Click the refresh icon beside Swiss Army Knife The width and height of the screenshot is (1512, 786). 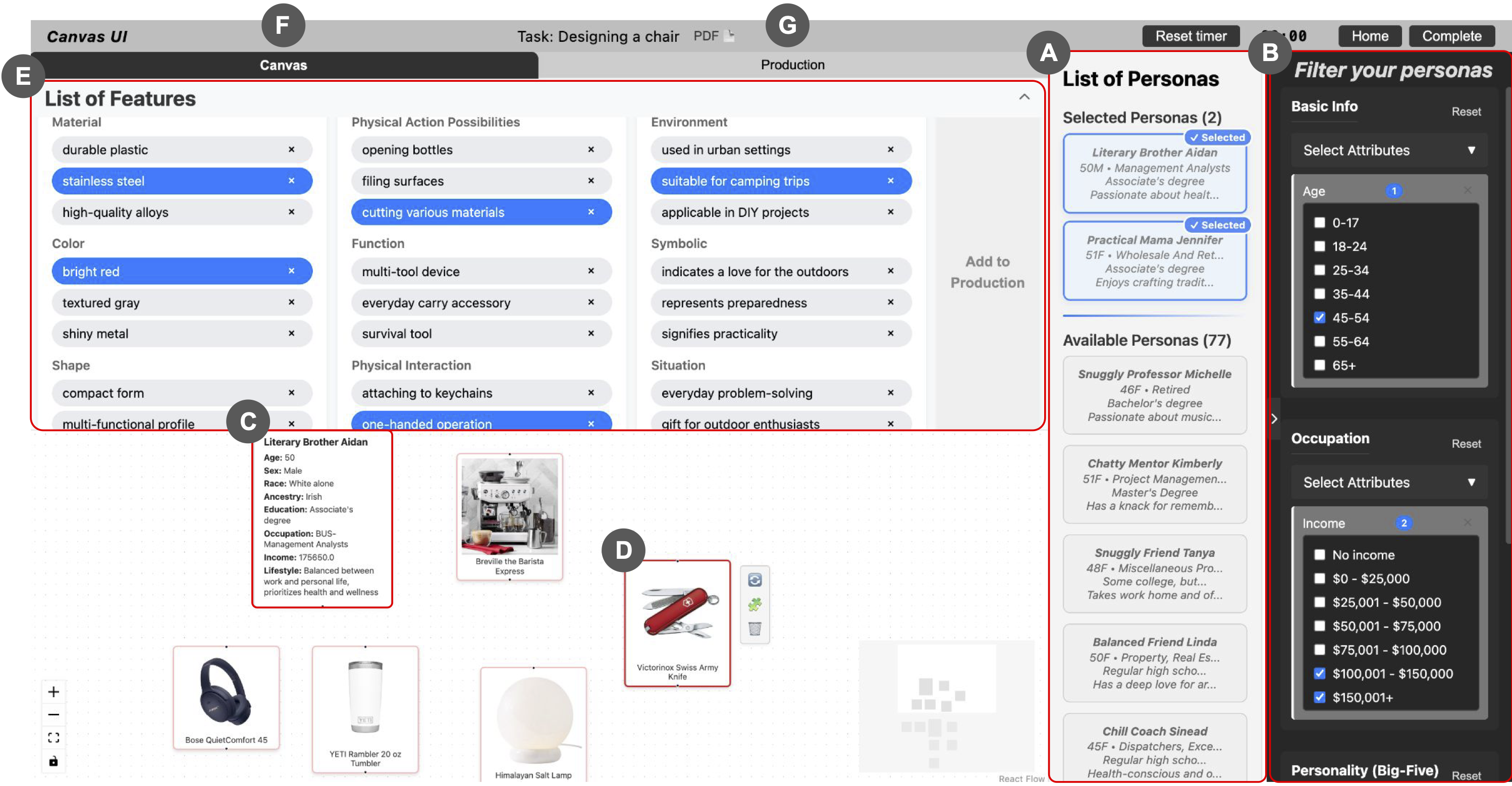point(754,580)
